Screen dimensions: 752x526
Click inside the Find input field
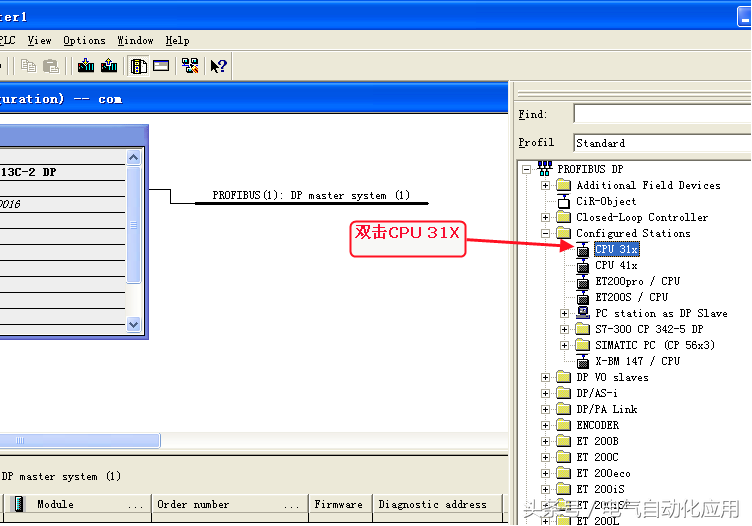pyautogui.click(x=660, y=114)
